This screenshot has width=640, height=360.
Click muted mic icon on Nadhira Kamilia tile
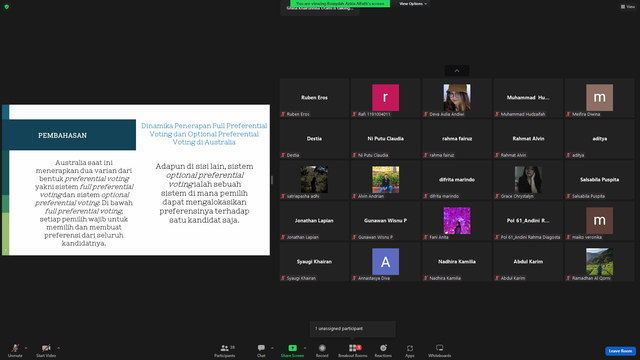[x=425, y=278]
